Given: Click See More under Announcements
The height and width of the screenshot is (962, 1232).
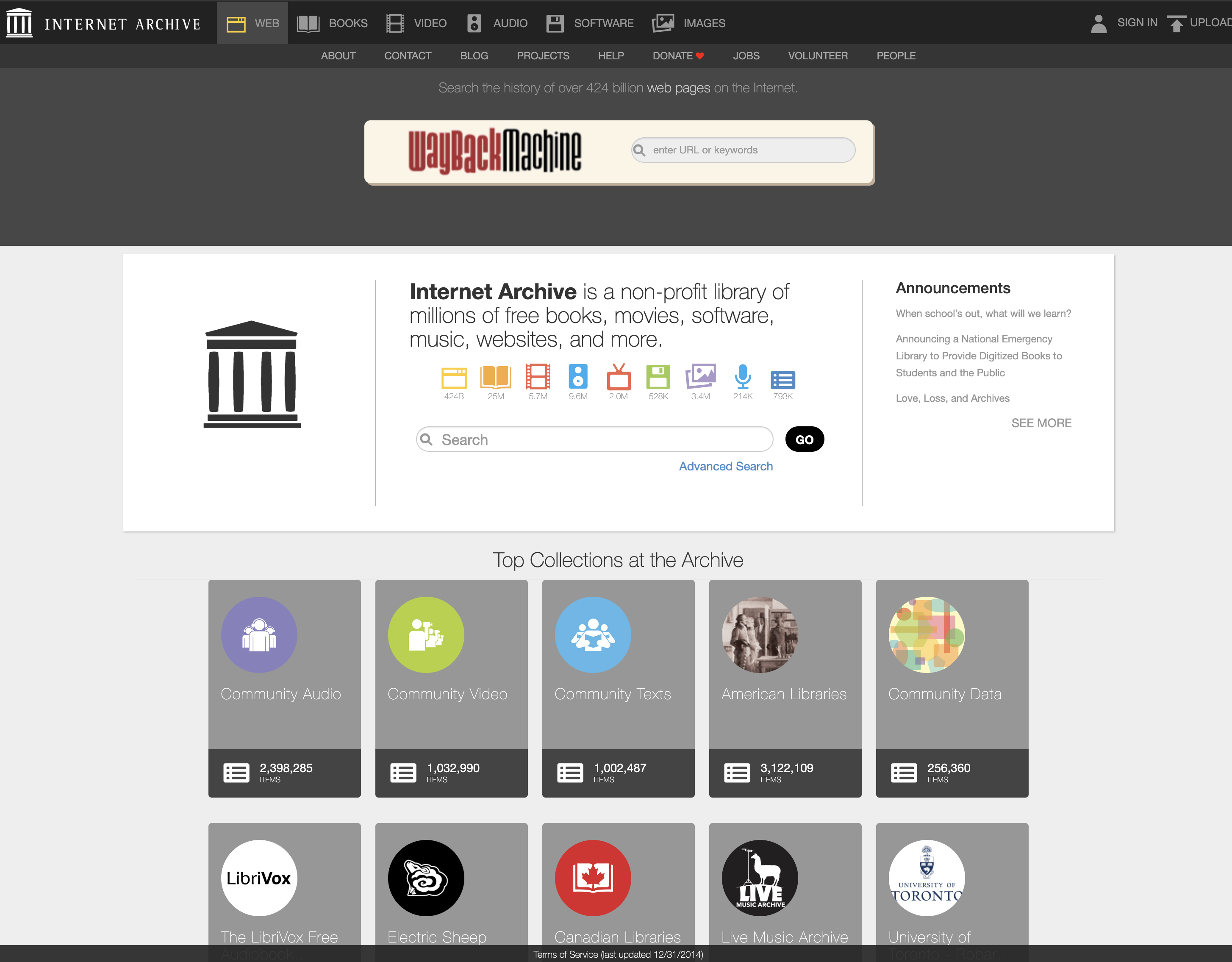Looking at the screenshot, I should [x=1041, y=423].
